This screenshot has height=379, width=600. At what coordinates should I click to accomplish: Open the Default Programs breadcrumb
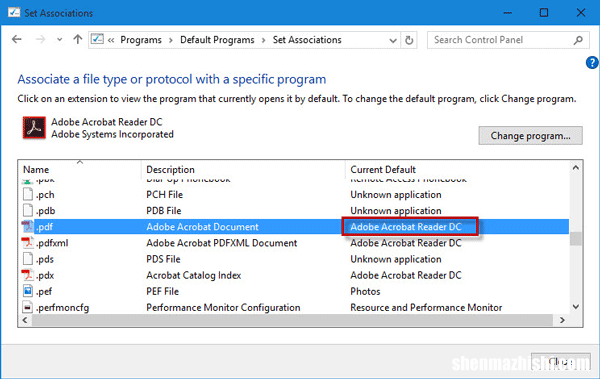point(217,40)
